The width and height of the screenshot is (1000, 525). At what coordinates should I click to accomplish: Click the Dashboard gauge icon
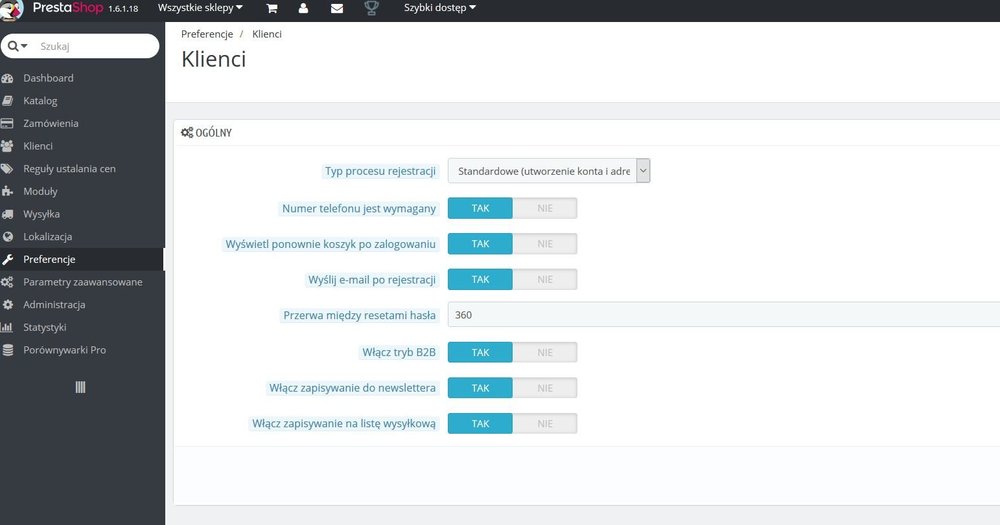point(8,78)
